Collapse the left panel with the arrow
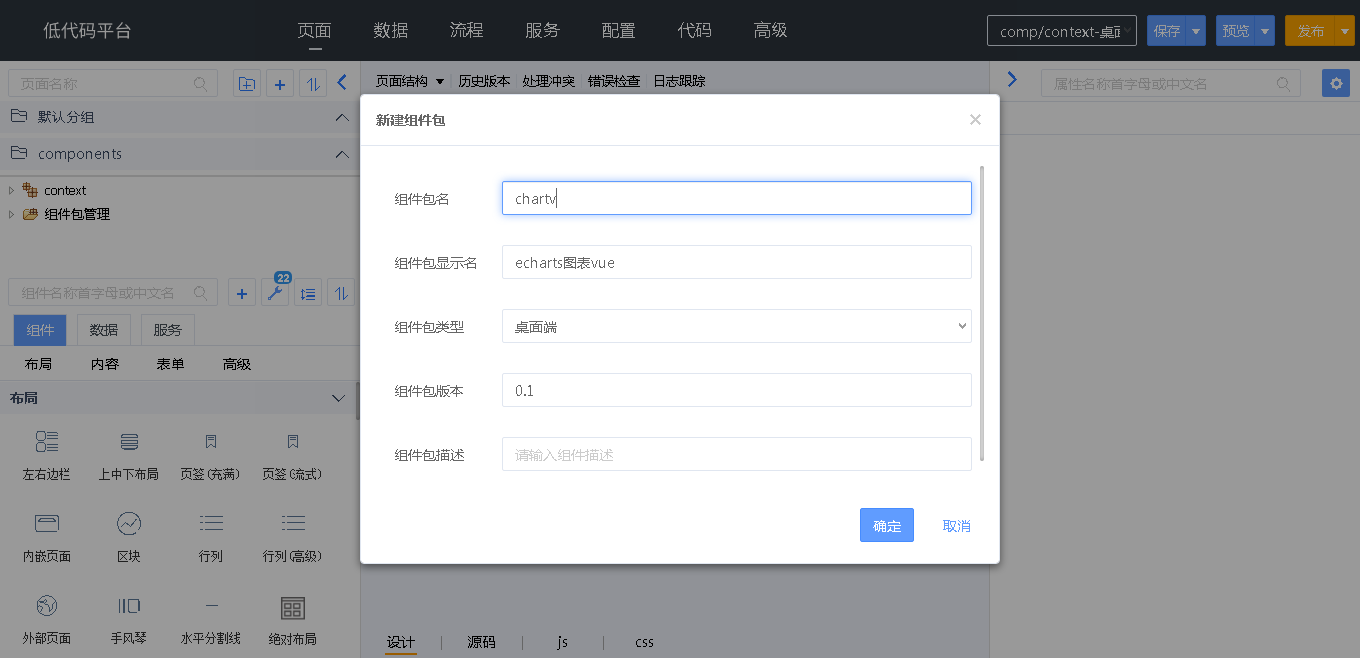This screenshot has height=658, width=1360. (x=342, y=83)
